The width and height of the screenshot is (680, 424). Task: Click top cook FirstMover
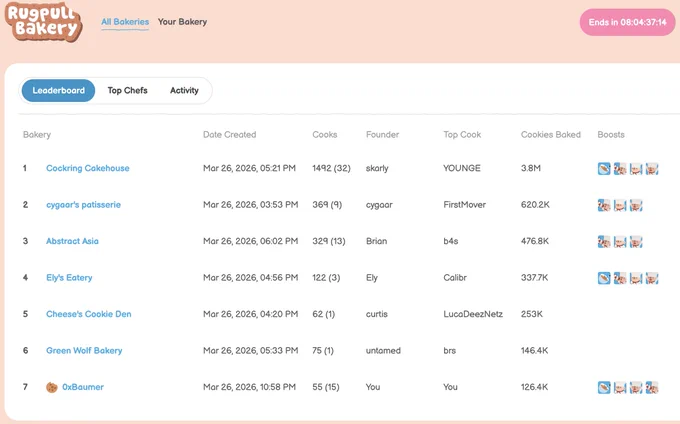pyautogui.click(x=464, y=205)
